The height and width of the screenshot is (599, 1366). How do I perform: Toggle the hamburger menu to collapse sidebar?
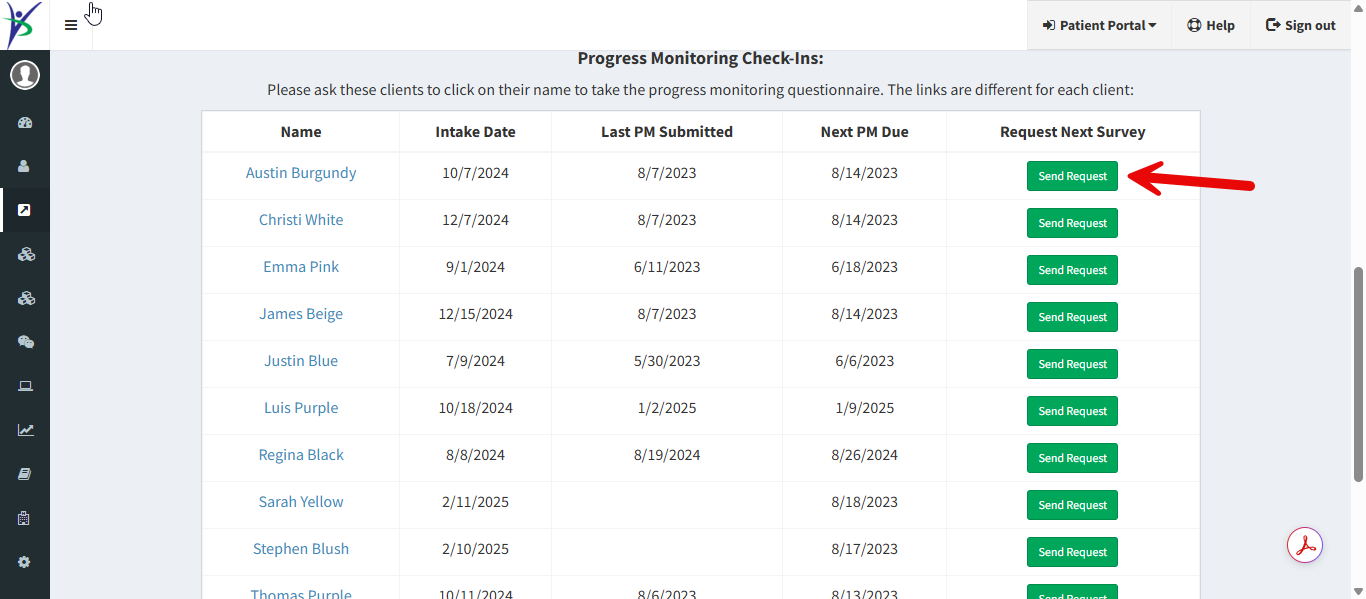coord(71,25)
